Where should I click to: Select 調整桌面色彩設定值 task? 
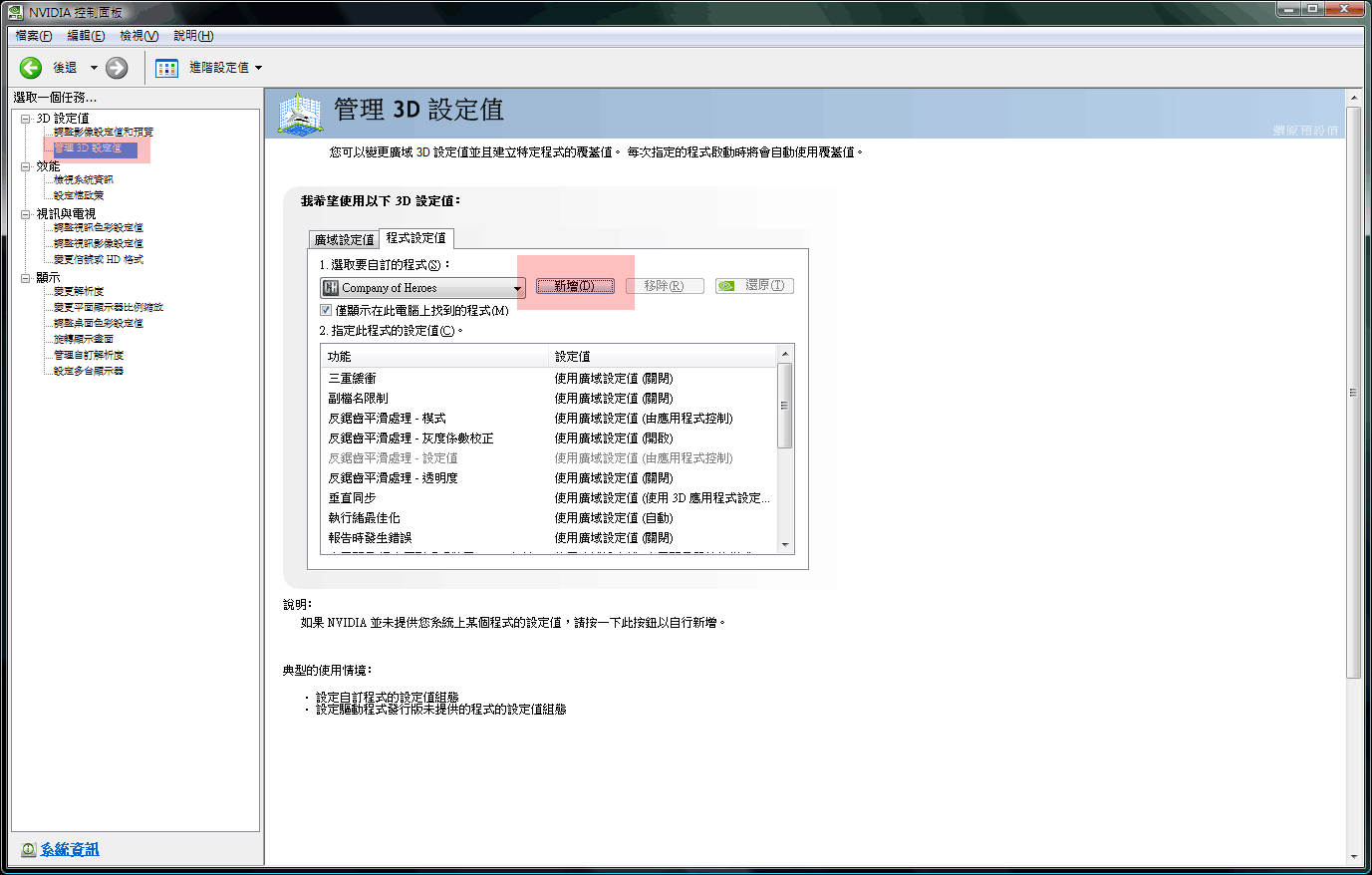point(99,324)
